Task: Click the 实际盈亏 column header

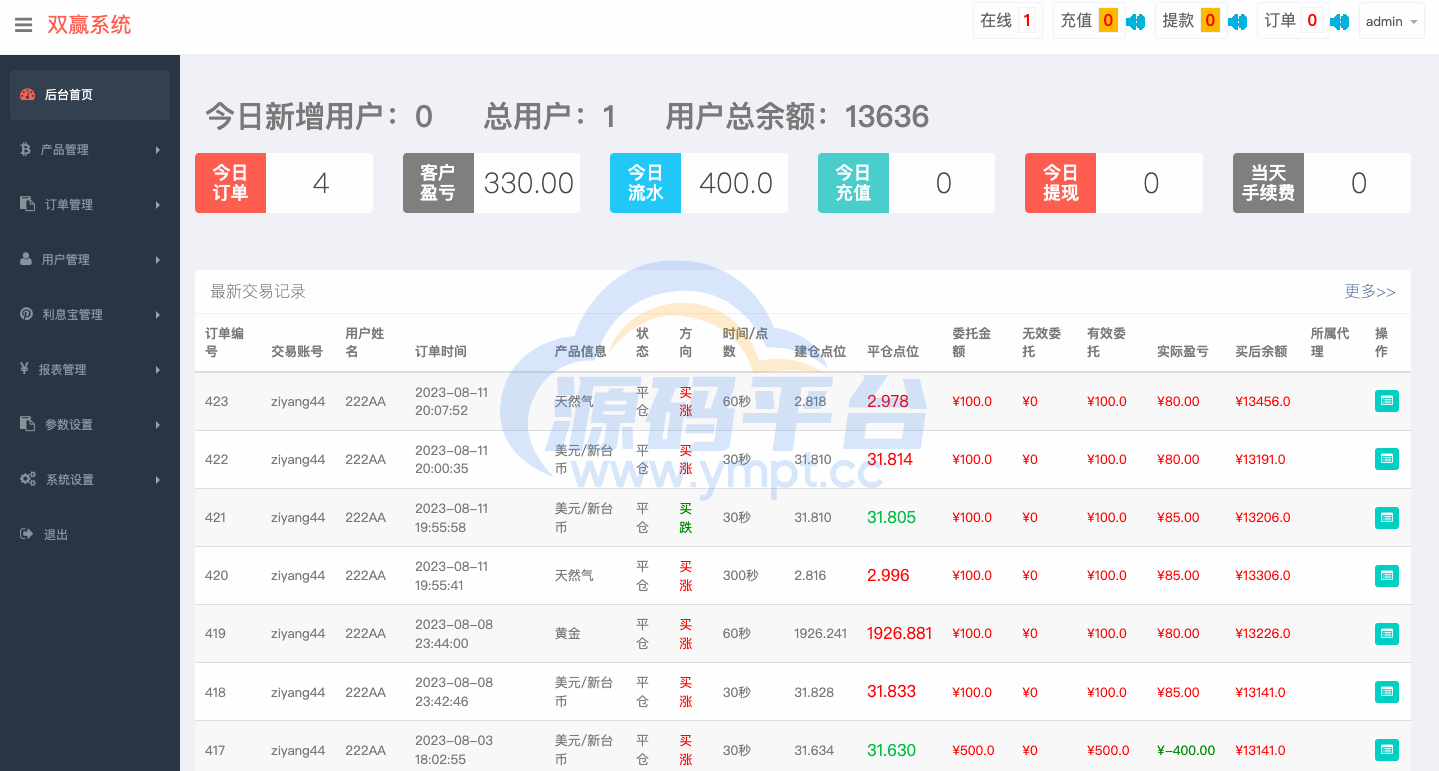Action: pos(1183,352)
